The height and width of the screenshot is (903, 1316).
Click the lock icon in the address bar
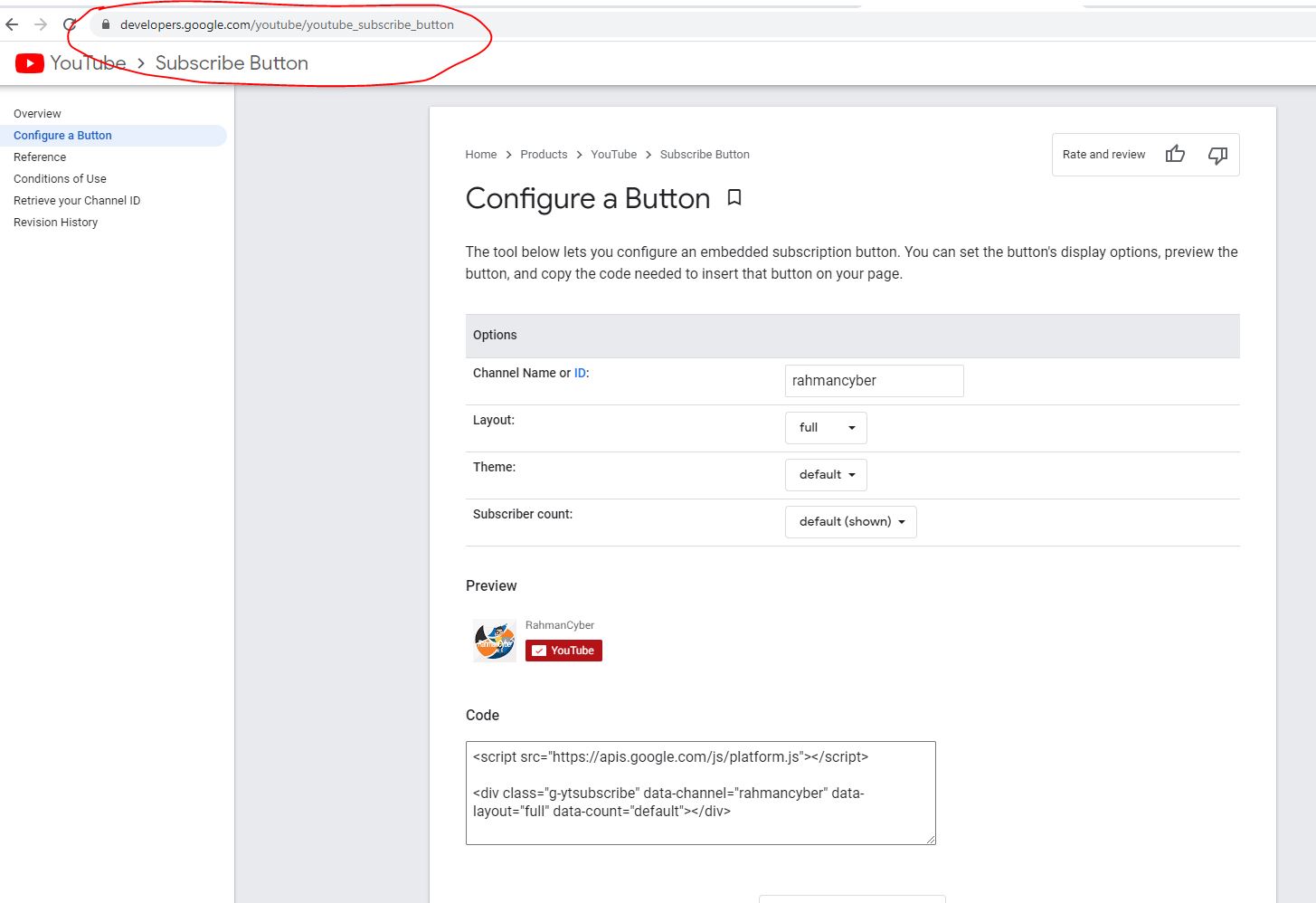click(x=106, y=24)
